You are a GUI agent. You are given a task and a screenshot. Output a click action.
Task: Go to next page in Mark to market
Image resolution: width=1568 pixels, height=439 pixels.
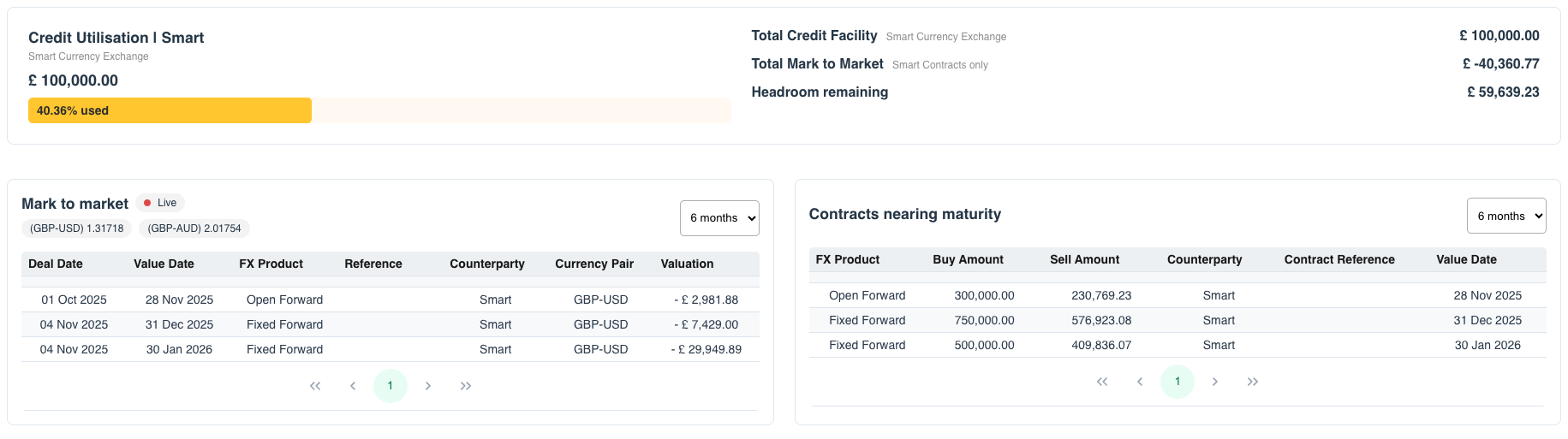428,386
